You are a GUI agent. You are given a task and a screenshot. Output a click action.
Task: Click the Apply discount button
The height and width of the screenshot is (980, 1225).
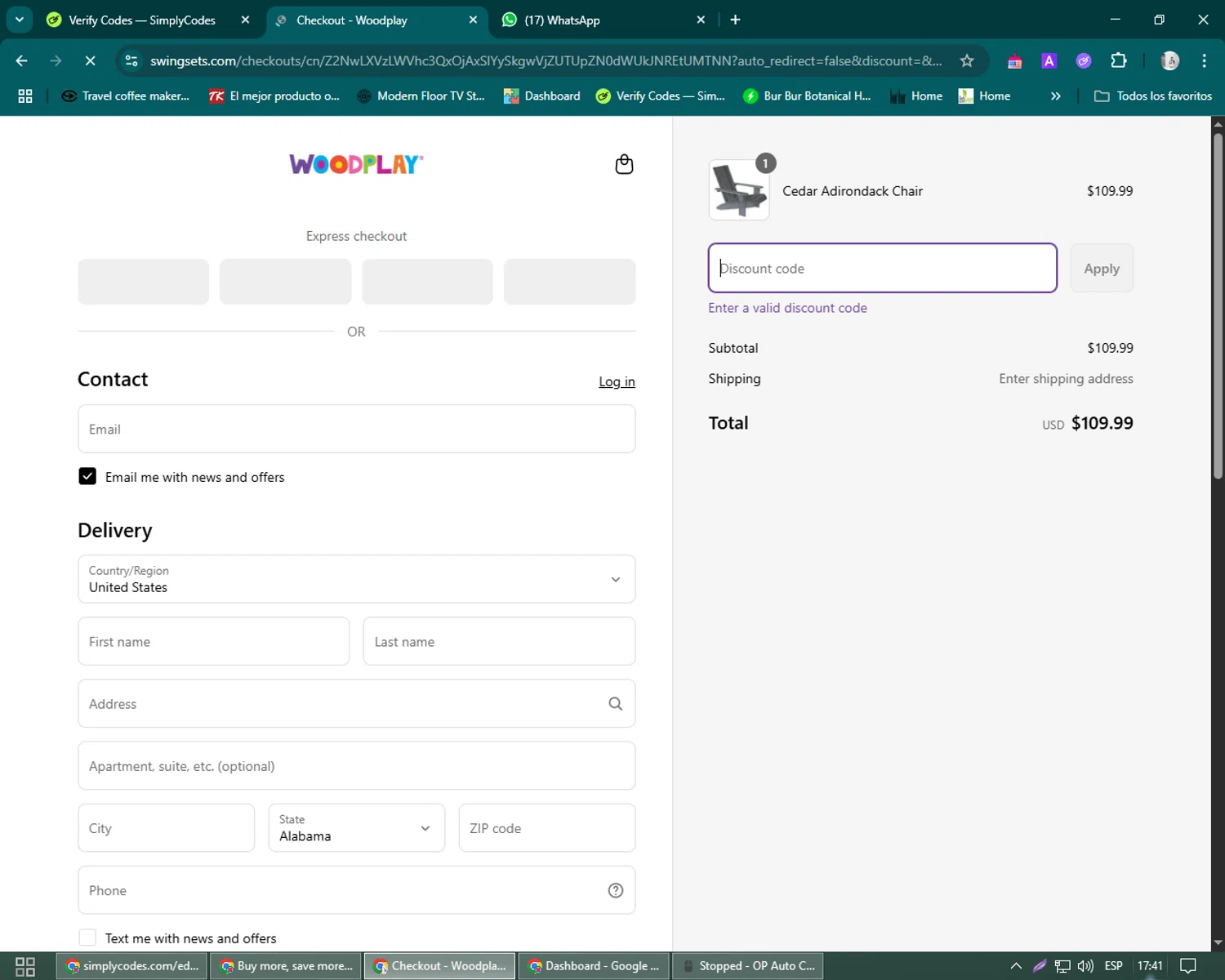1102,268
